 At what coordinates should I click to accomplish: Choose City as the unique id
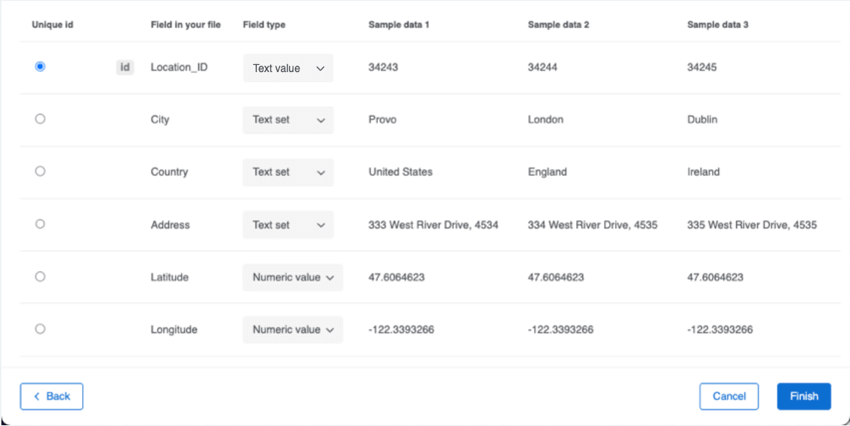click(40, 119)
